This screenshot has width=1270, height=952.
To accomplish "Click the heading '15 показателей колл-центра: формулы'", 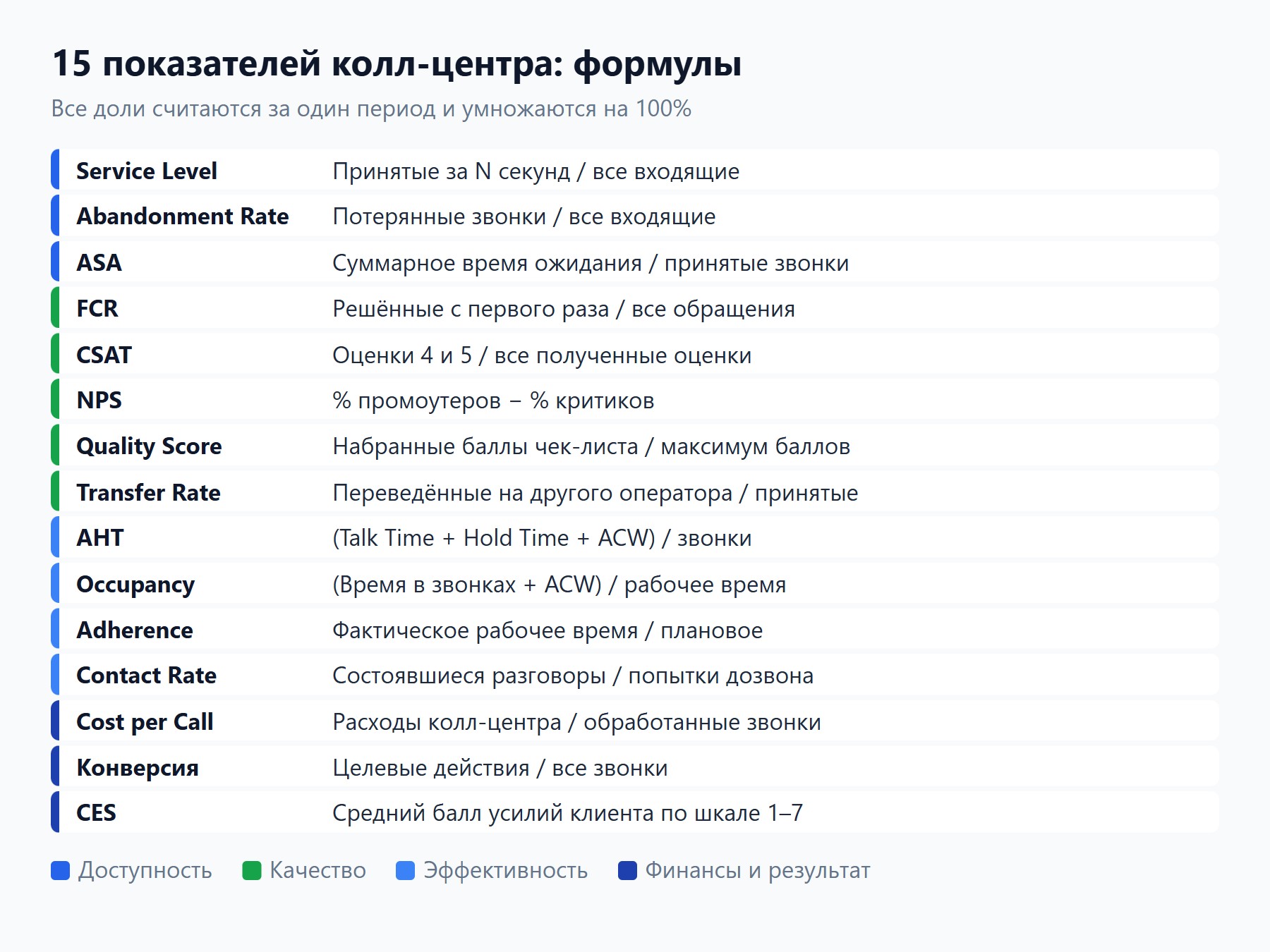I will [397, 63].
